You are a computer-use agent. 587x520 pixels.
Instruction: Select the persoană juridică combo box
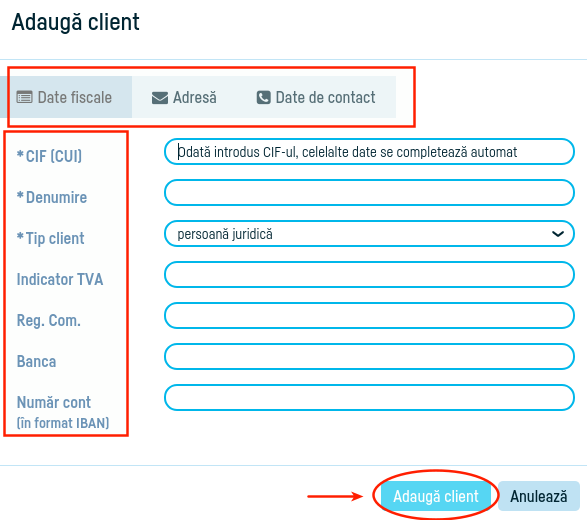pyautogui.click(x=369, y=234)
